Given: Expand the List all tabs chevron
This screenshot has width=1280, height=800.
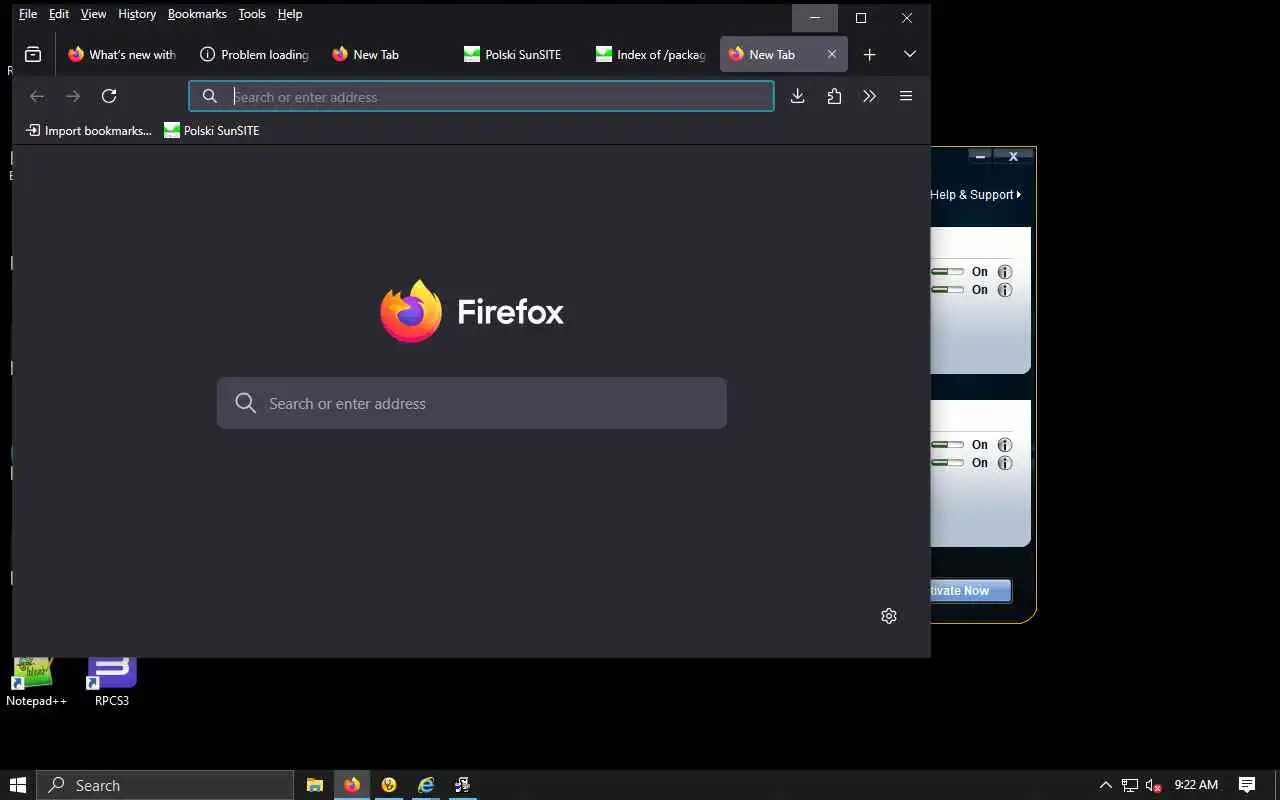Looking at the screenshot, I should tap(910, 55).
